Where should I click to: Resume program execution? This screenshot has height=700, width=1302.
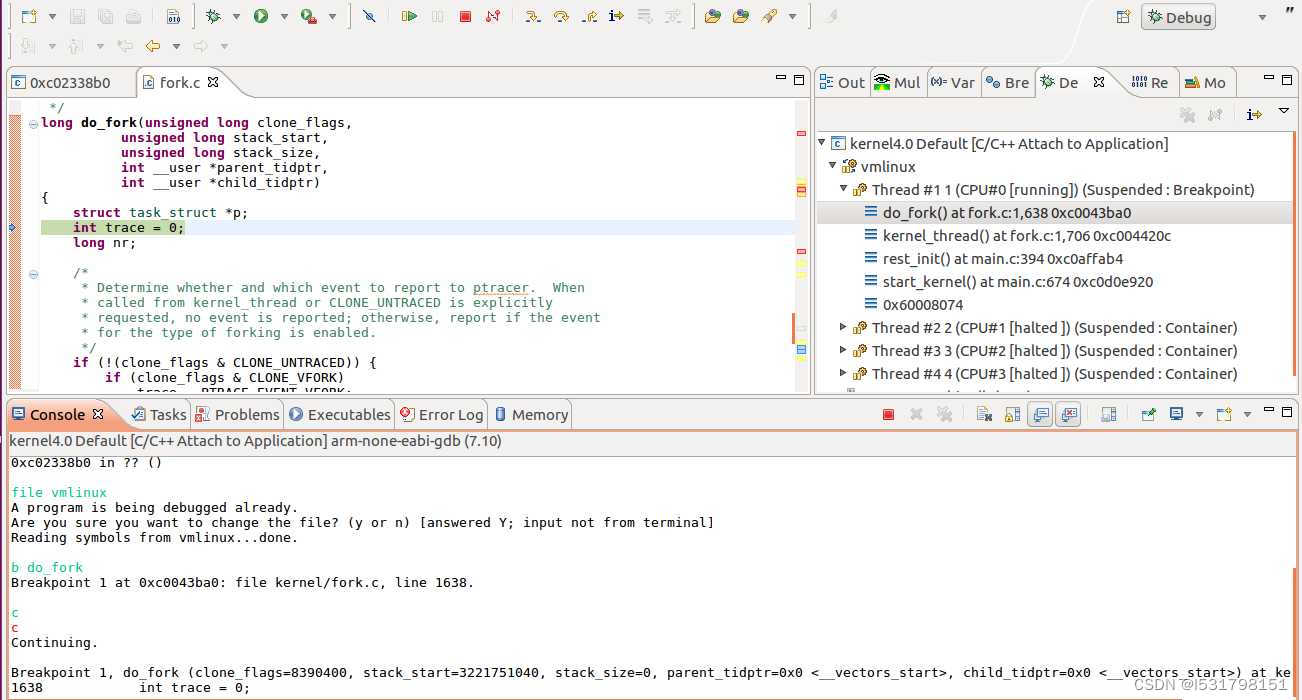point(411,16)
